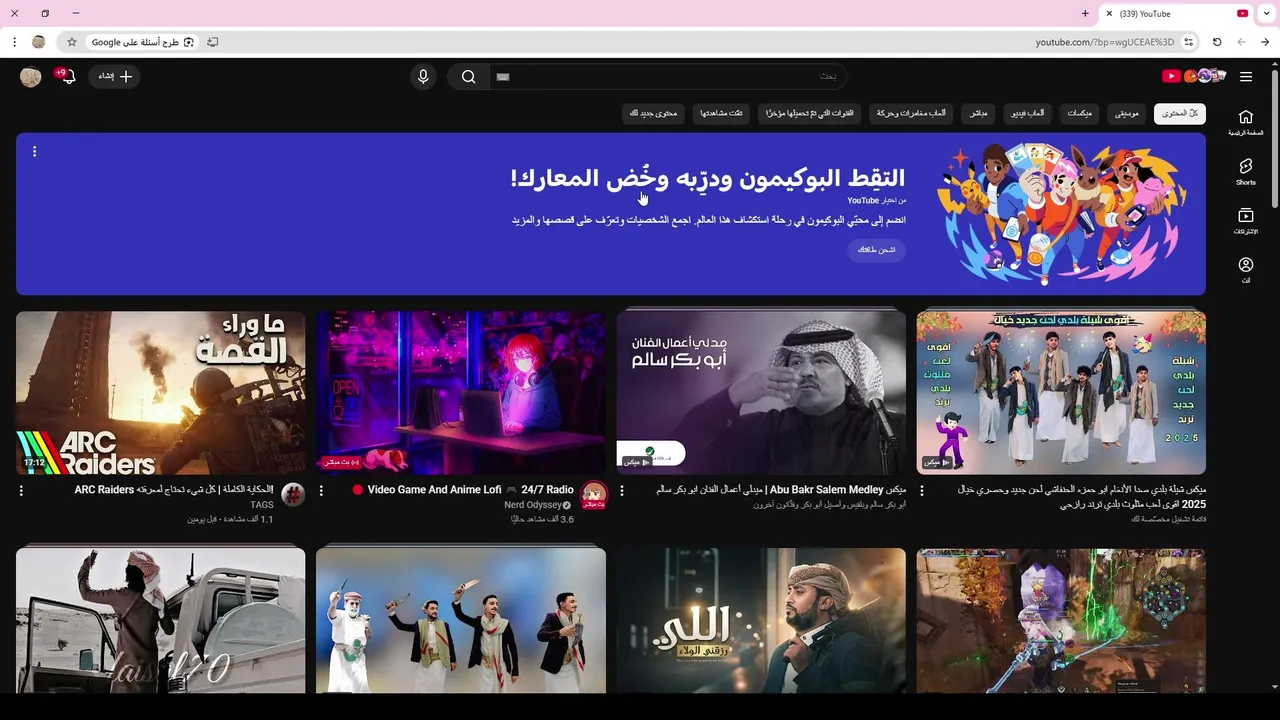
Task: Click the Chrome profile avatar in toolbar
Action: click(39, 42)
